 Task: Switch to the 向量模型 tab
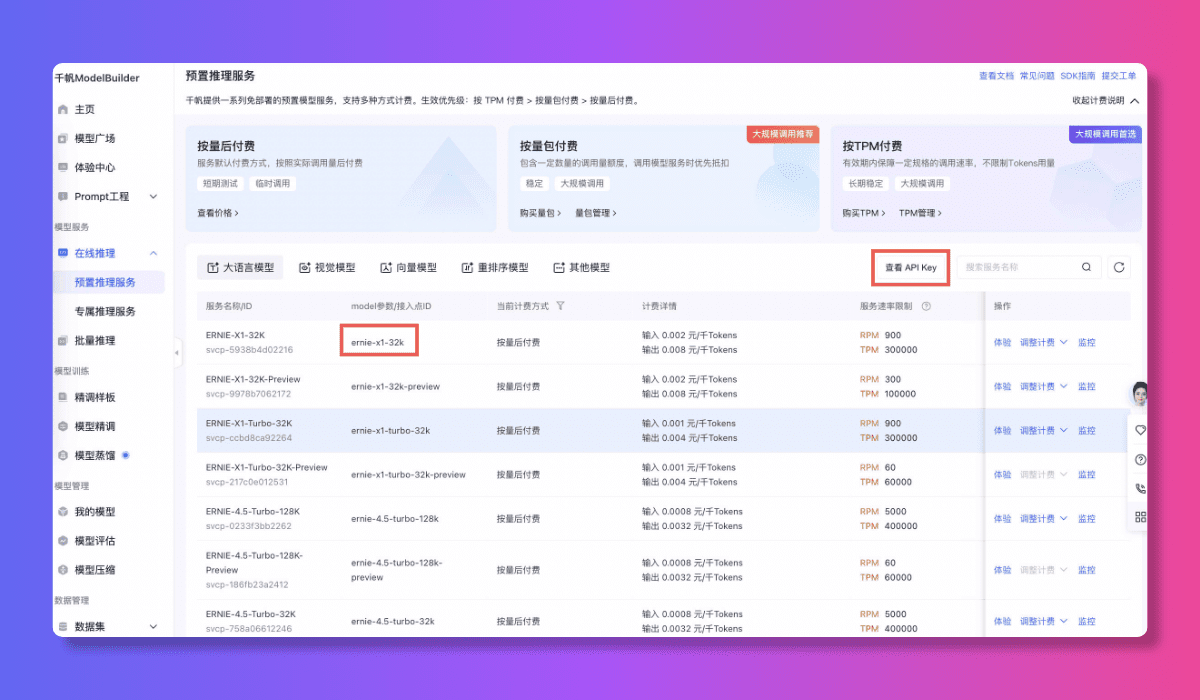point(408,267)
